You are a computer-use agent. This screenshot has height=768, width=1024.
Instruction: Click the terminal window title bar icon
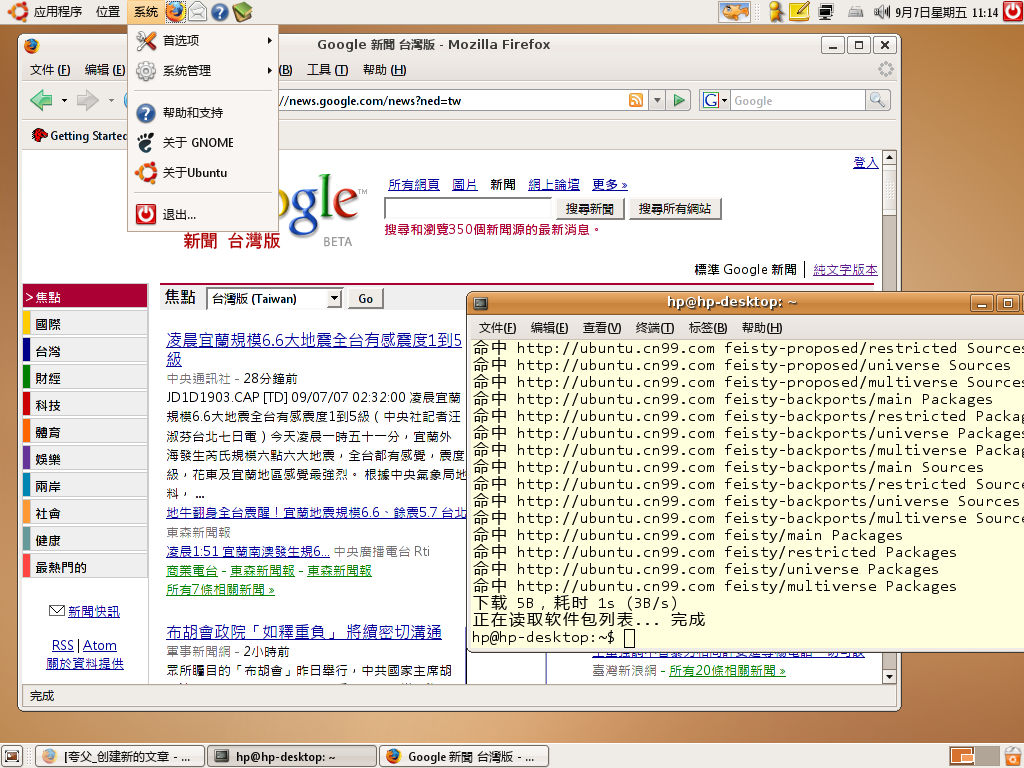(481, 302)
